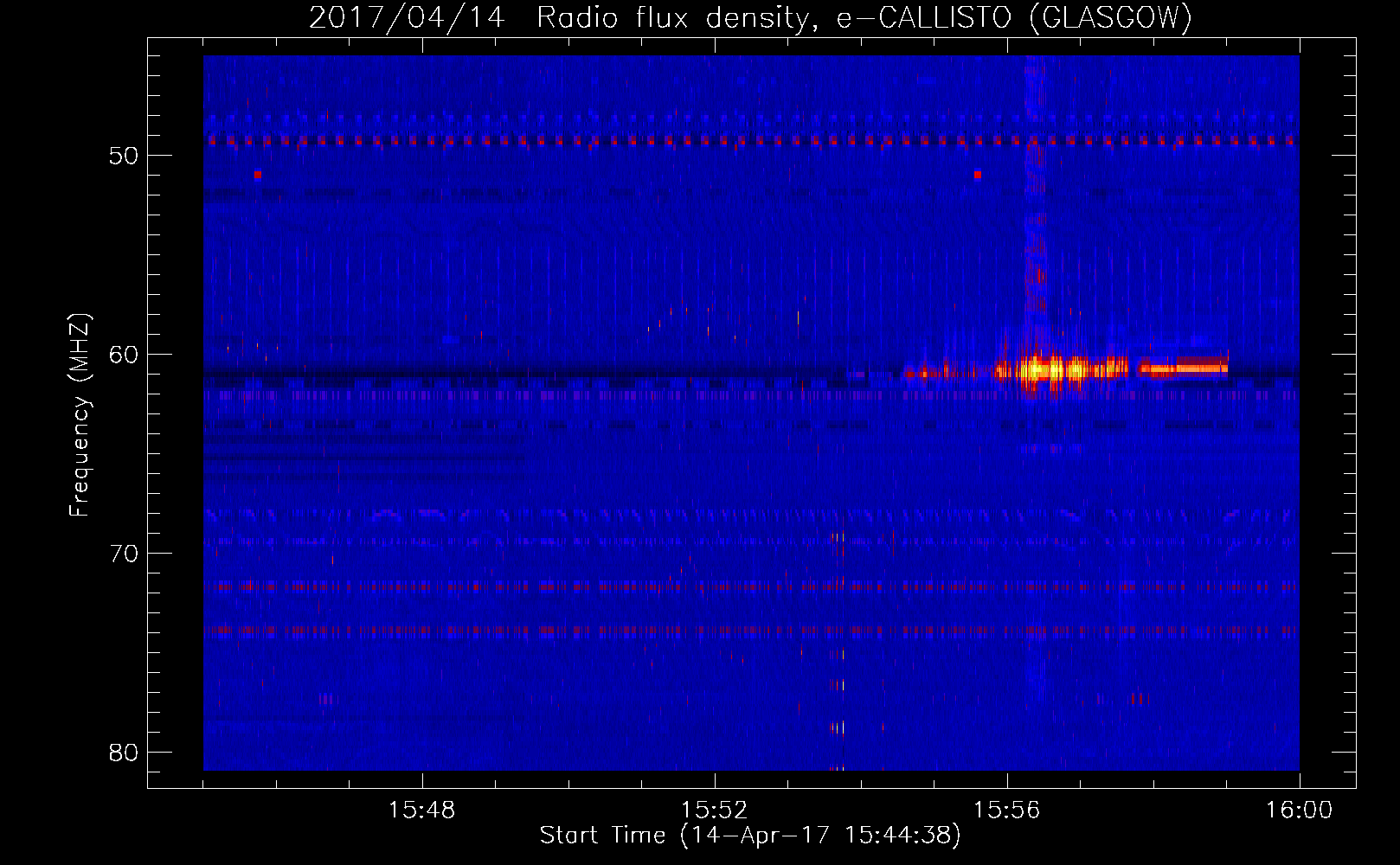Image resolution: width=1400 pixels, height=865 pixels.
Task: Click the '16:00' time tick label
Action: pyautogui.click(x=1300, y=811)
